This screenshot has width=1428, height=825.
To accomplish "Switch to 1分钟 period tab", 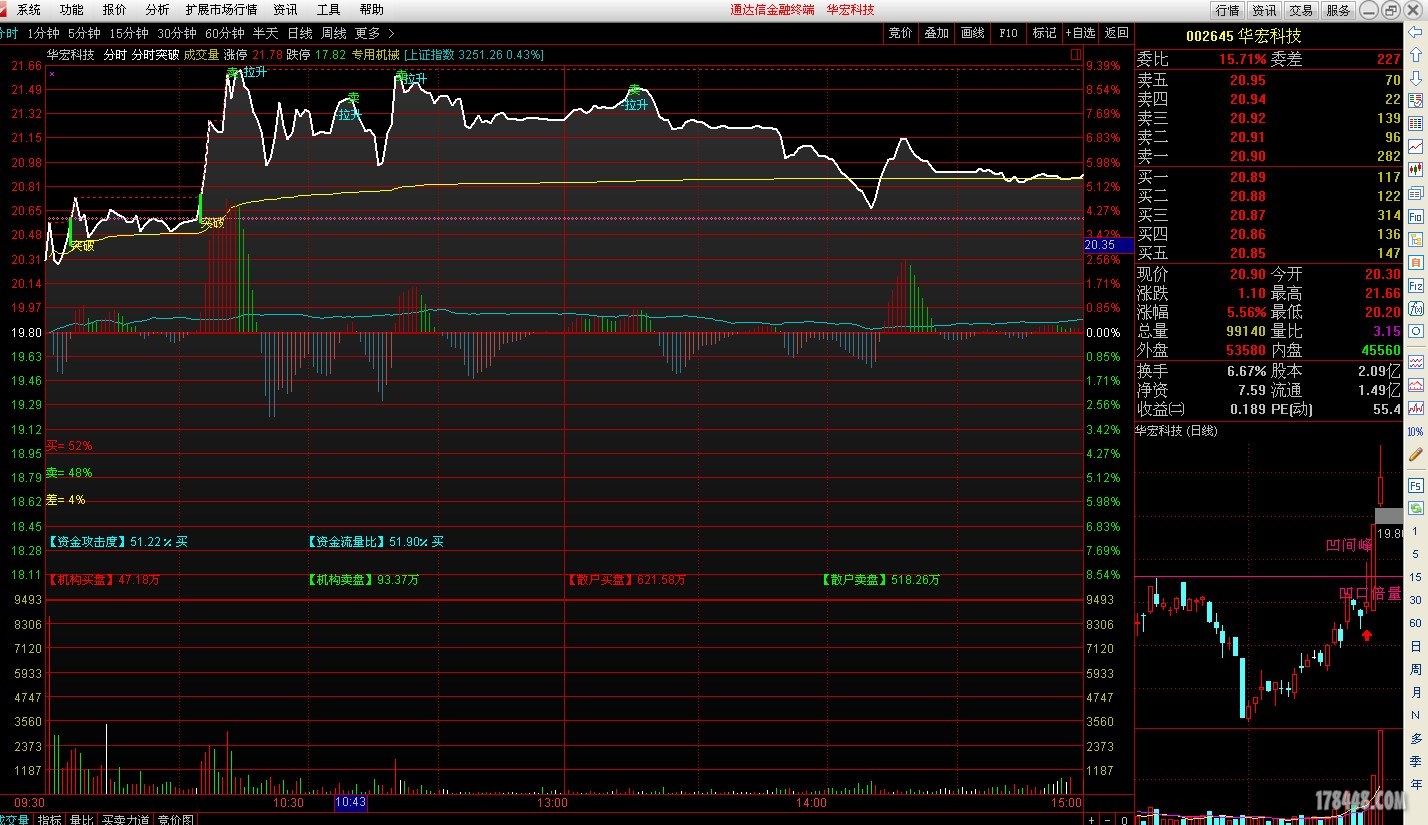I will pyautogui.click(x=43, y=33).
